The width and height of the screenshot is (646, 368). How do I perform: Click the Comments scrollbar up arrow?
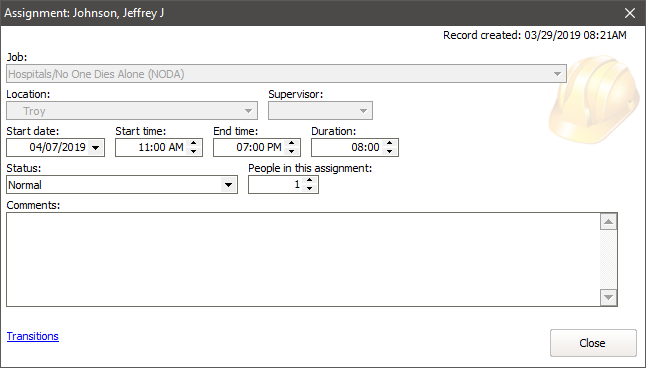(609, 222)
